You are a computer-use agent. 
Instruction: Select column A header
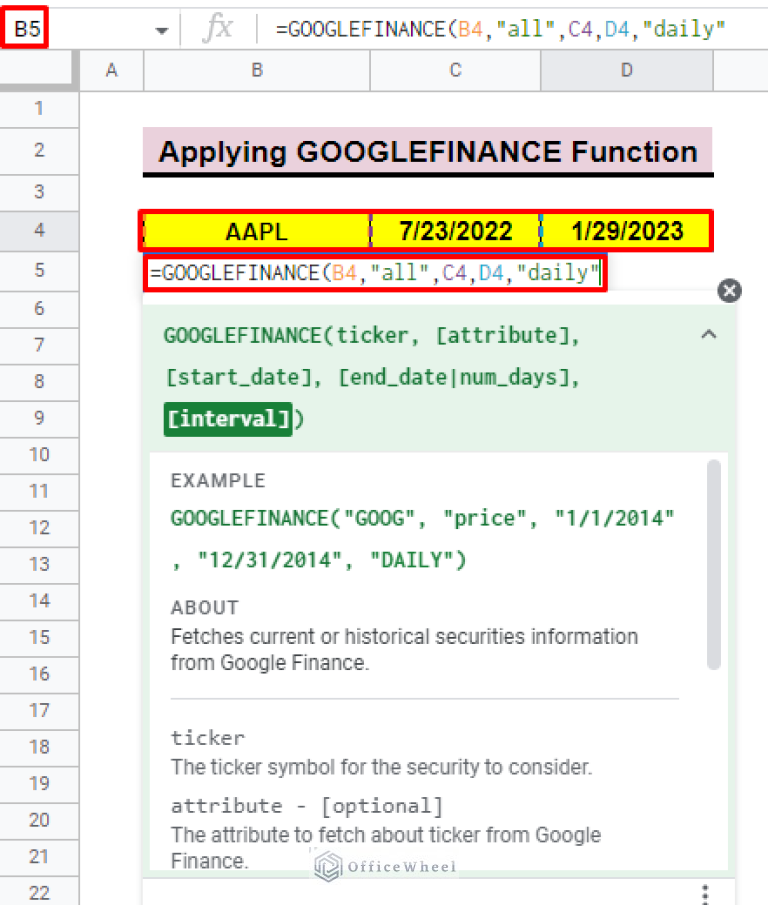[111, 70]
